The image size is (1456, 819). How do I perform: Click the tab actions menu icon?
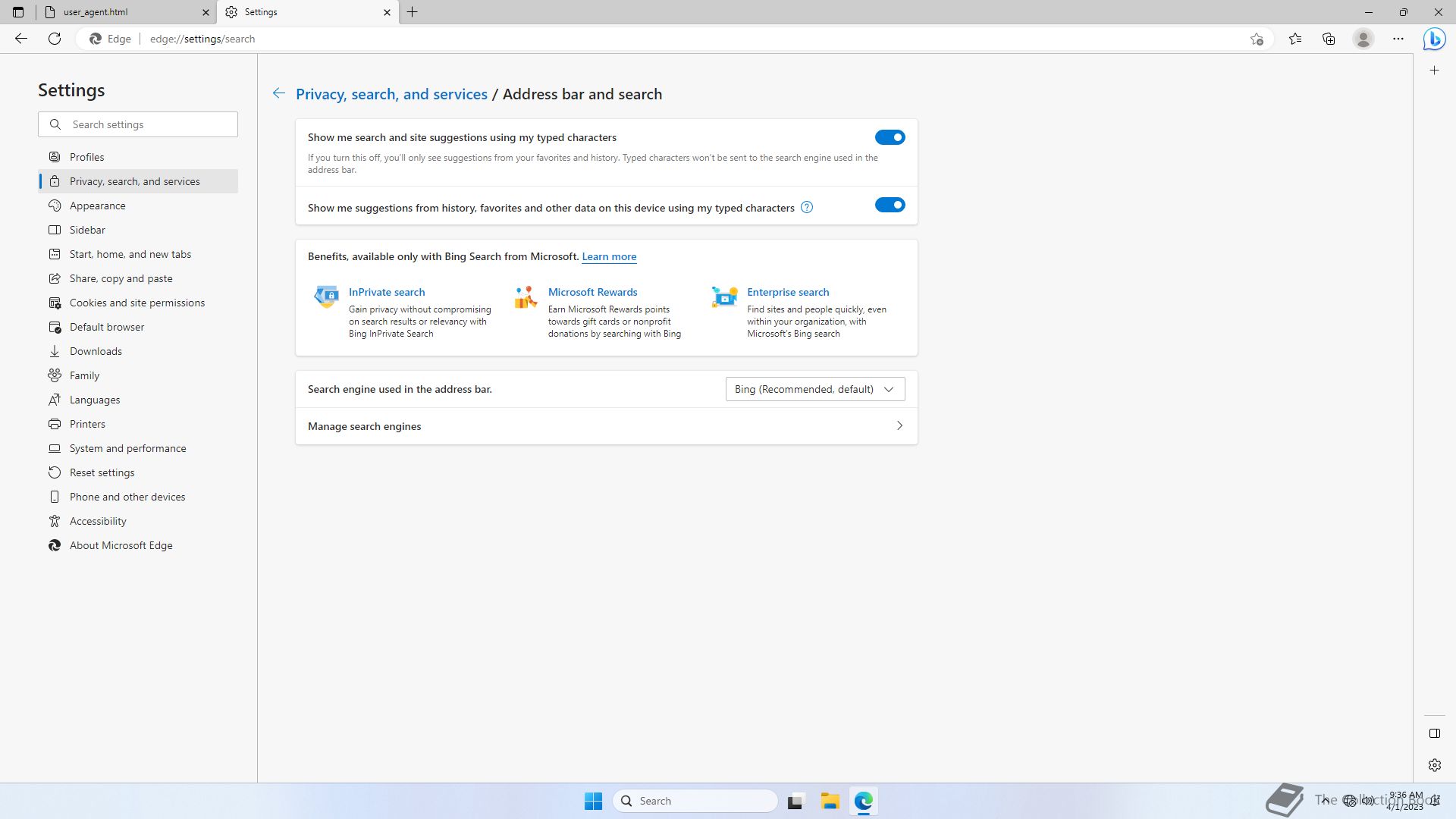click(x=18, y=12)
